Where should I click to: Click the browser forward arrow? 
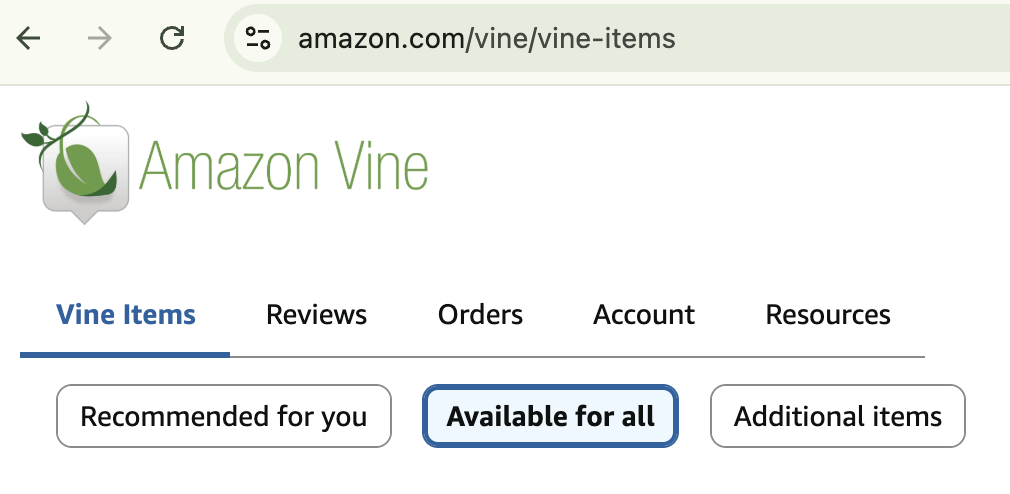coord(100,39)
